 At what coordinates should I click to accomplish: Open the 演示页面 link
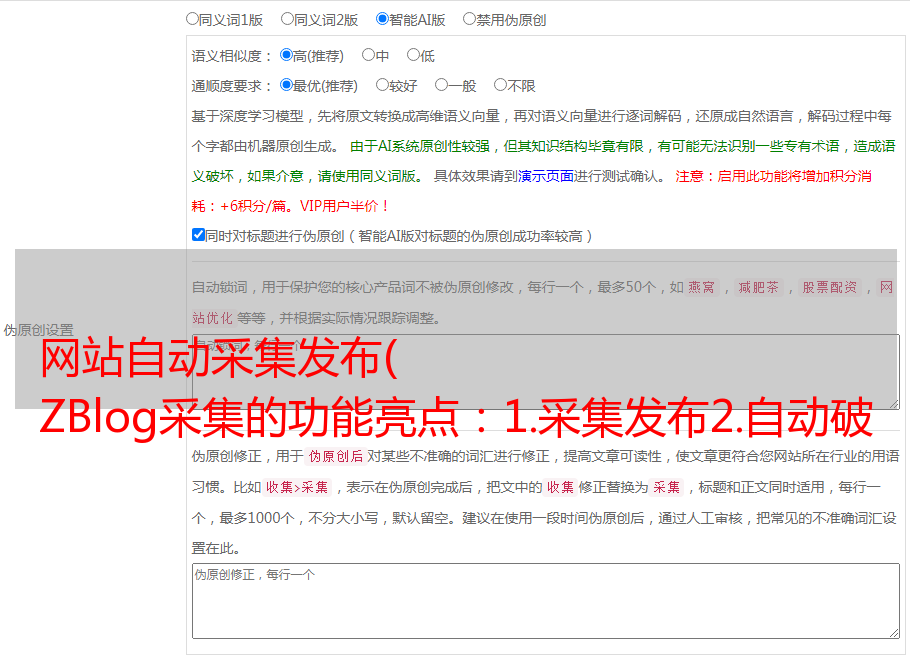(546, 176)
